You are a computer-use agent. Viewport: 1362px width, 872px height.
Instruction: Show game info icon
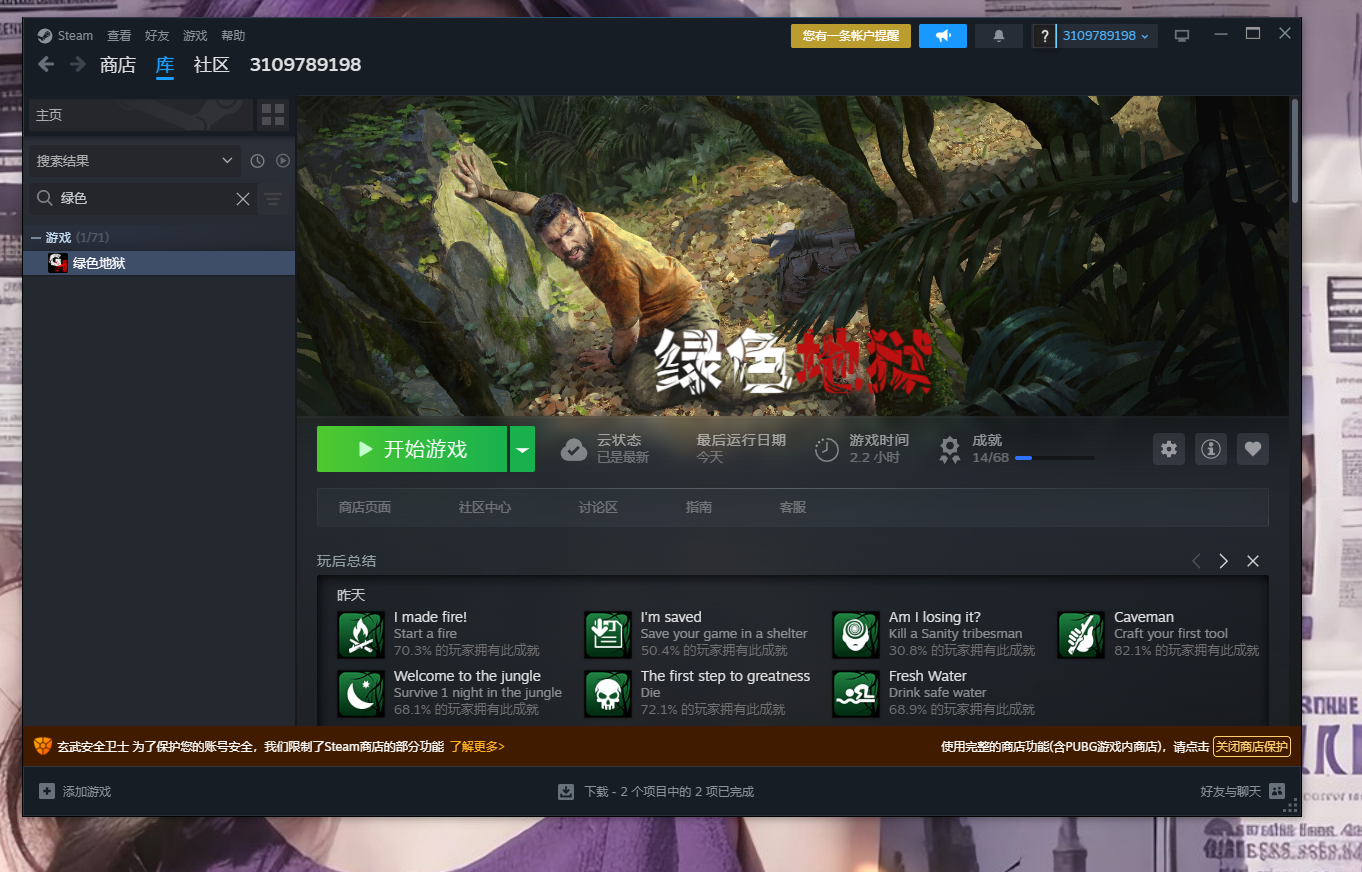point(1211,449)
